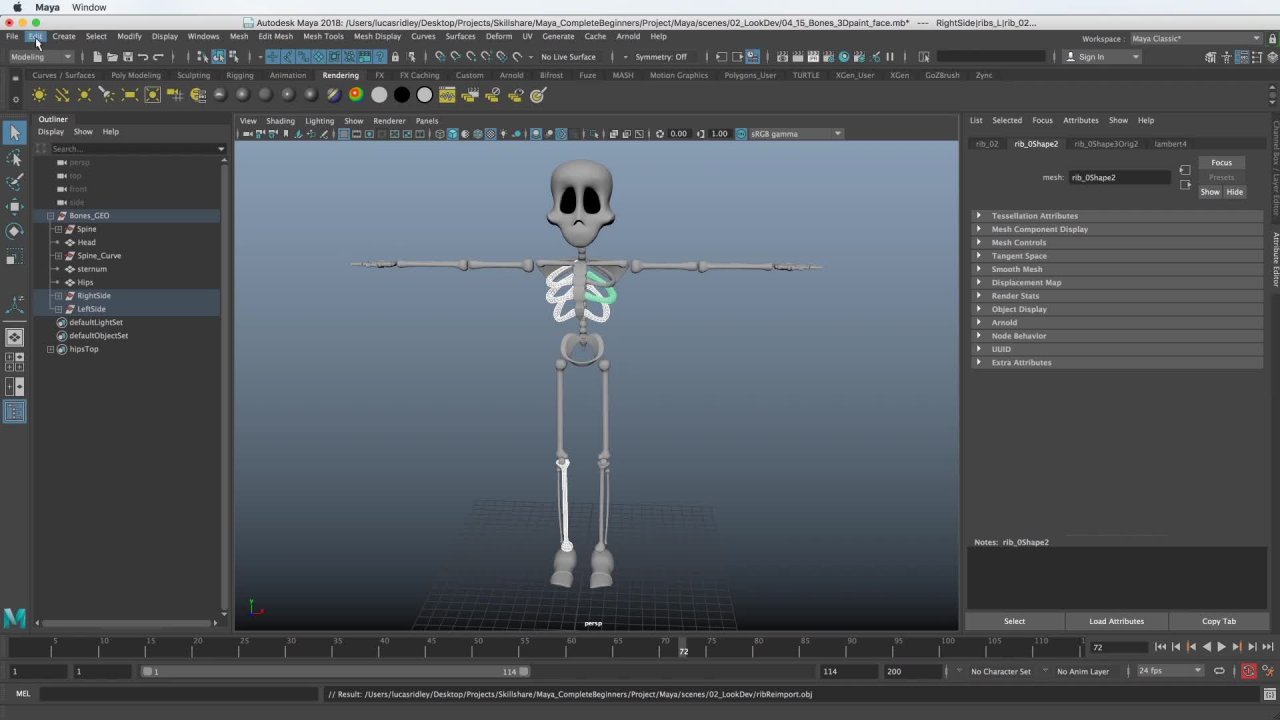This screenshot has width=1280, height=720.
Task: Select the Lasso tool in the toolbox
Action: (x=14, y=158)
